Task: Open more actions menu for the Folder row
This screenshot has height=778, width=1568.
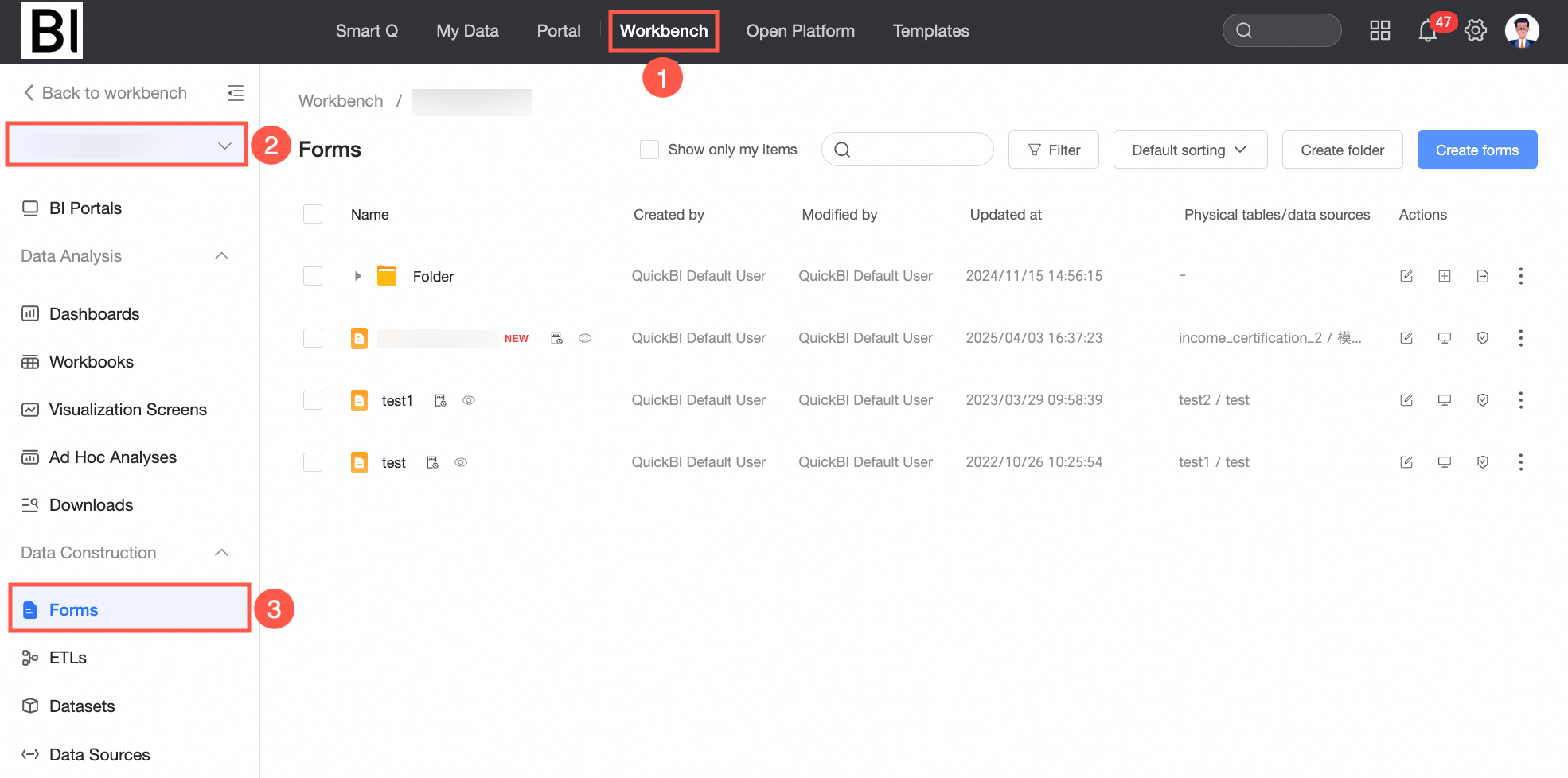Action: [x=1521, y=276]
